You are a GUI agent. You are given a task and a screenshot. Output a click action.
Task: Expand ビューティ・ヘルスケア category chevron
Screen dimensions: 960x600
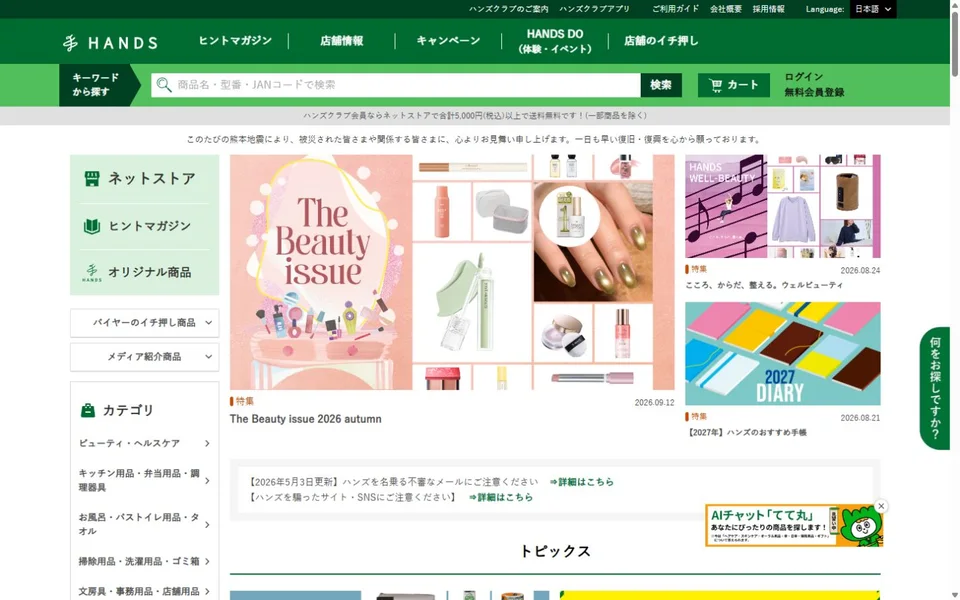[x=207, y=443]
